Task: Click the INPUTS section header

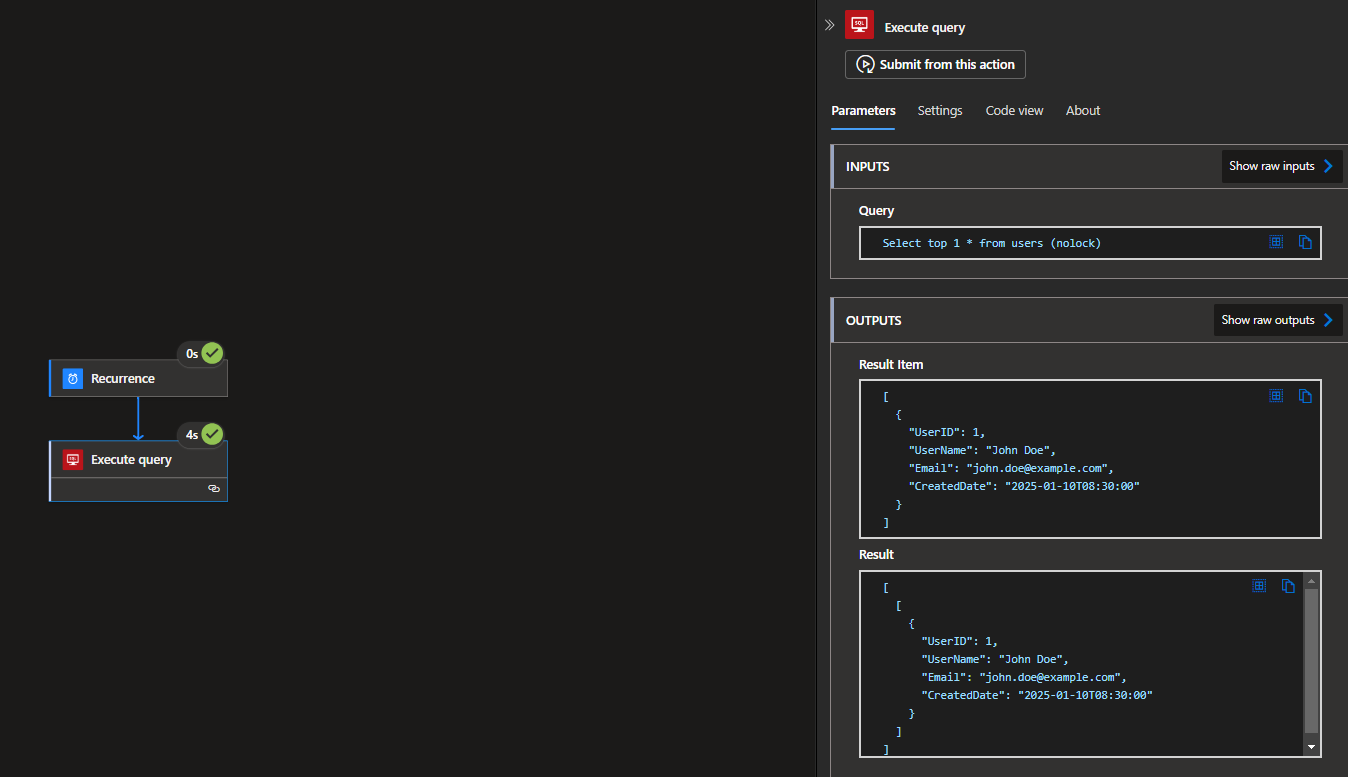Action: pos(1090,166)
